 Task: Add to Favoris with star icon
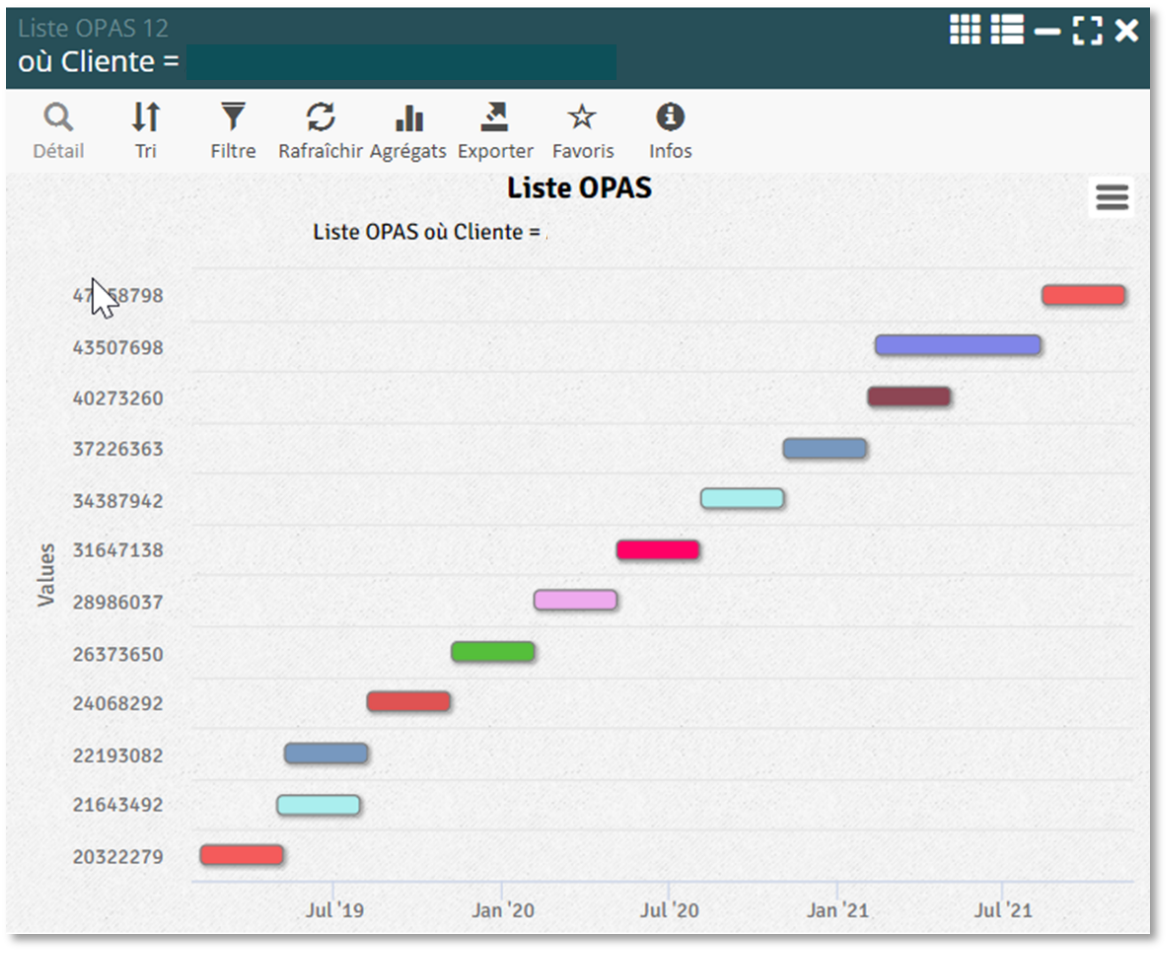pos(582,131)
